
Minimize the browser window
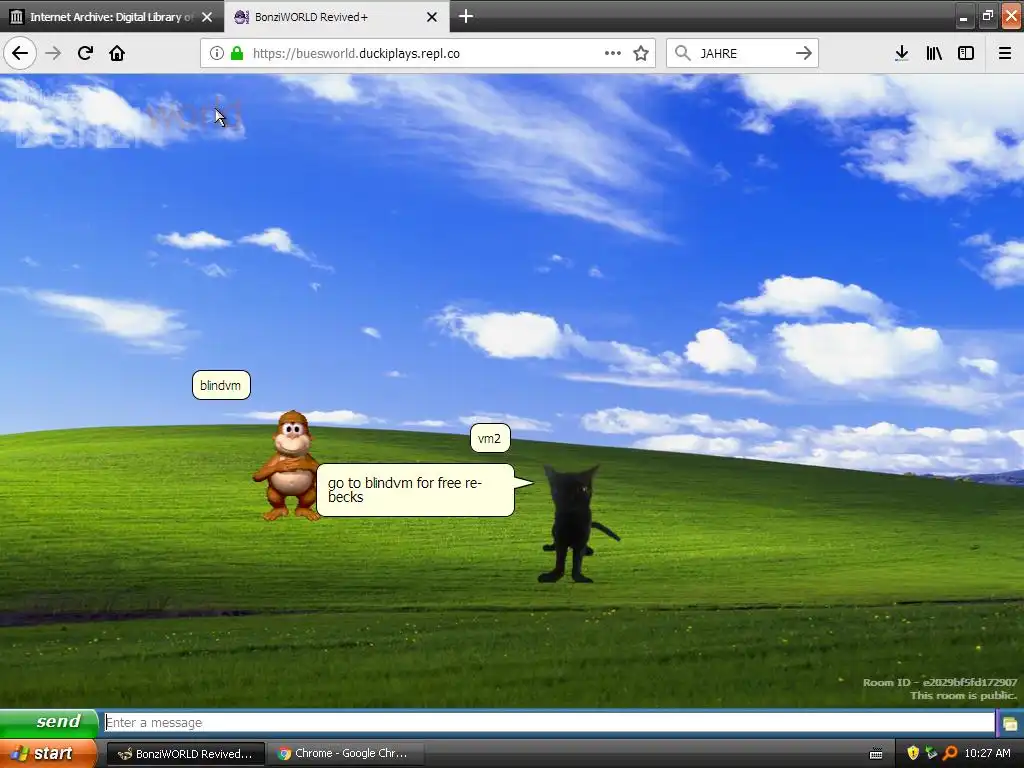(x=963, y=17)
